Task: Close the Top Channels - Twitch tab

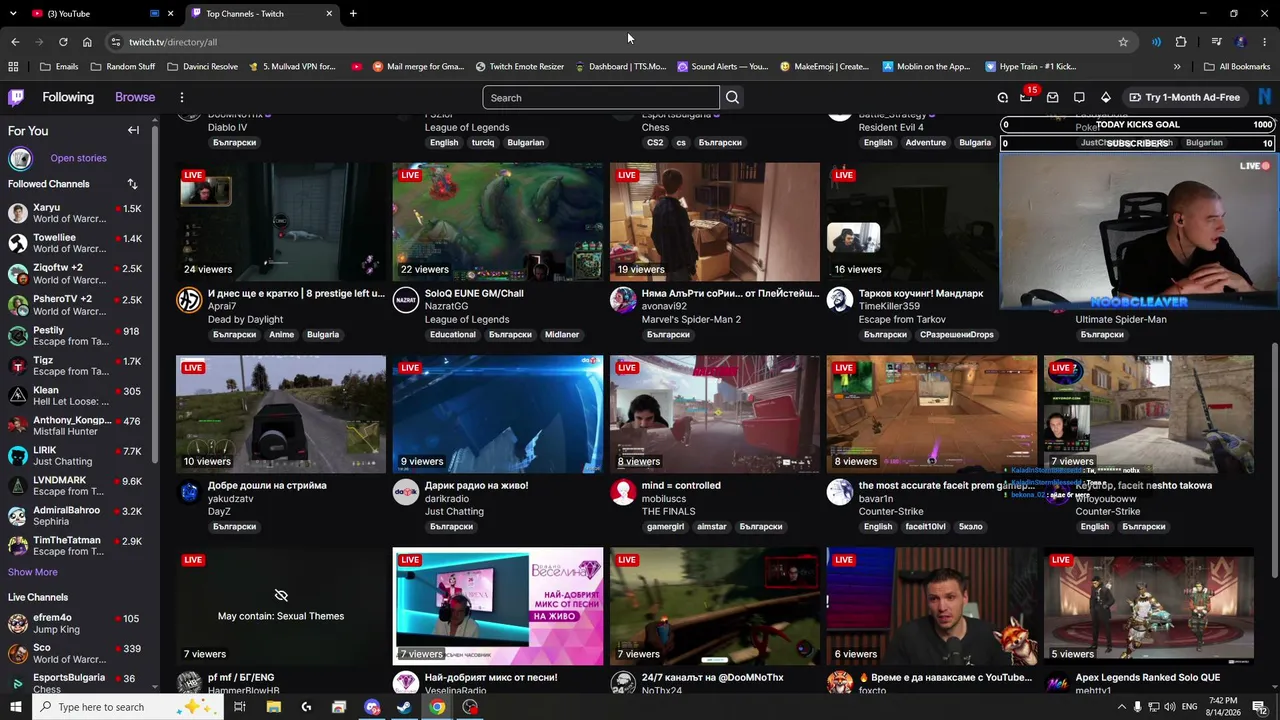Action: tap(329, 14)
